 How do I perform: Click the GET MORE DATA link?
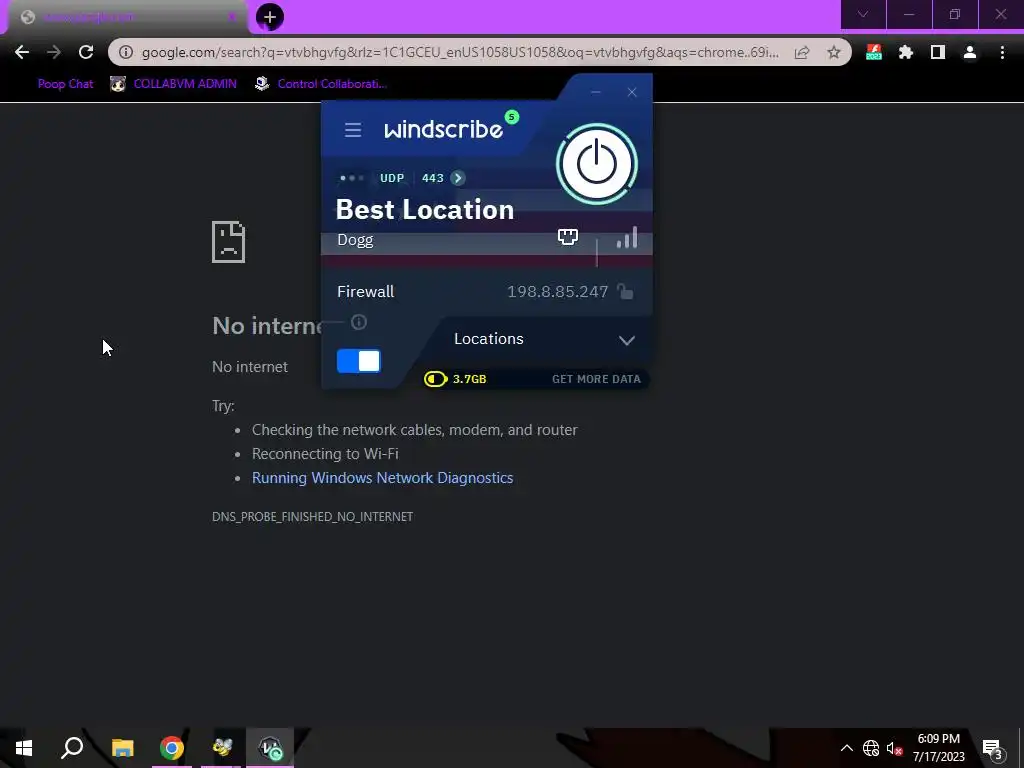[596, 379]
